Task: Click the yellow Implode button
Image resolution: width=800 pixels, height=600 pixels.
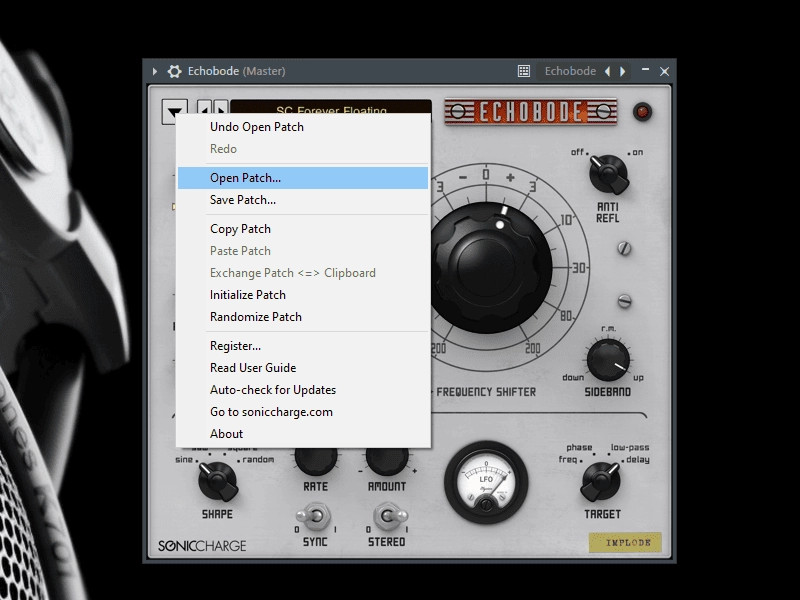Action: click(625, 543)
